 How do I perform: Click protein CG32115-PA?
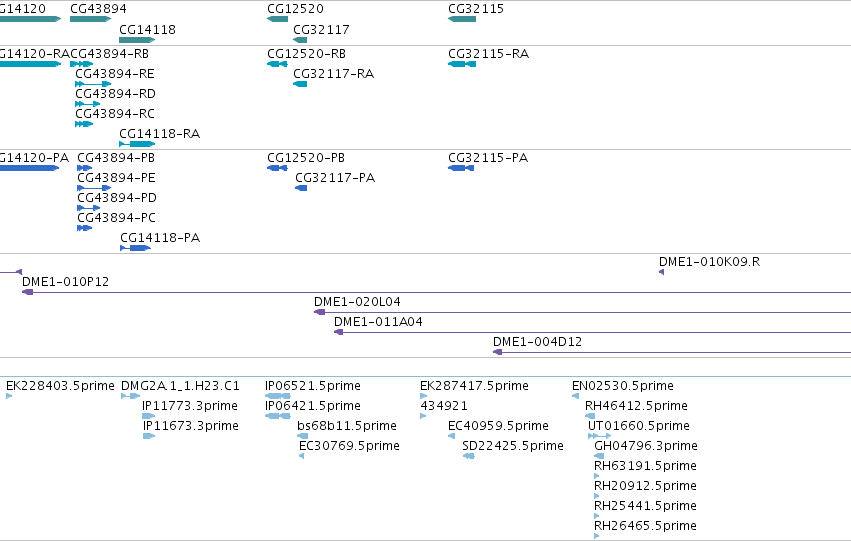461,168
